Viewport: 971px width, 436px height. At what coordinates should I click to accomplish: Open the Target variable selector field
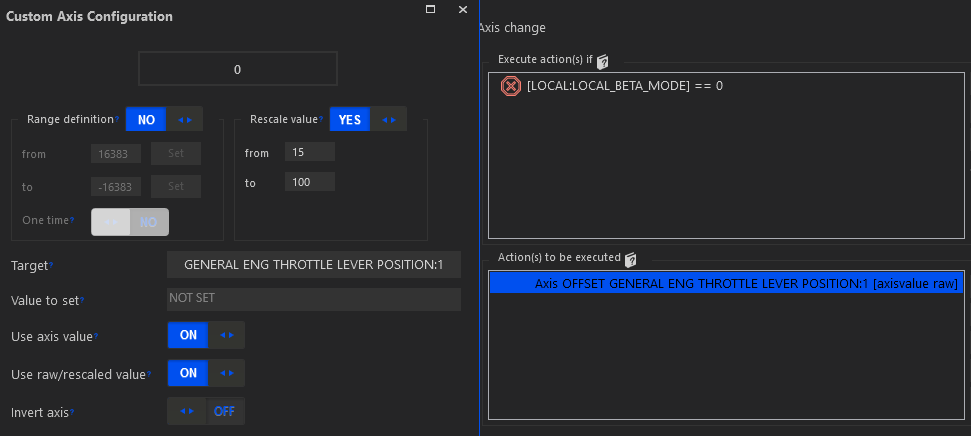pos(314,264)
